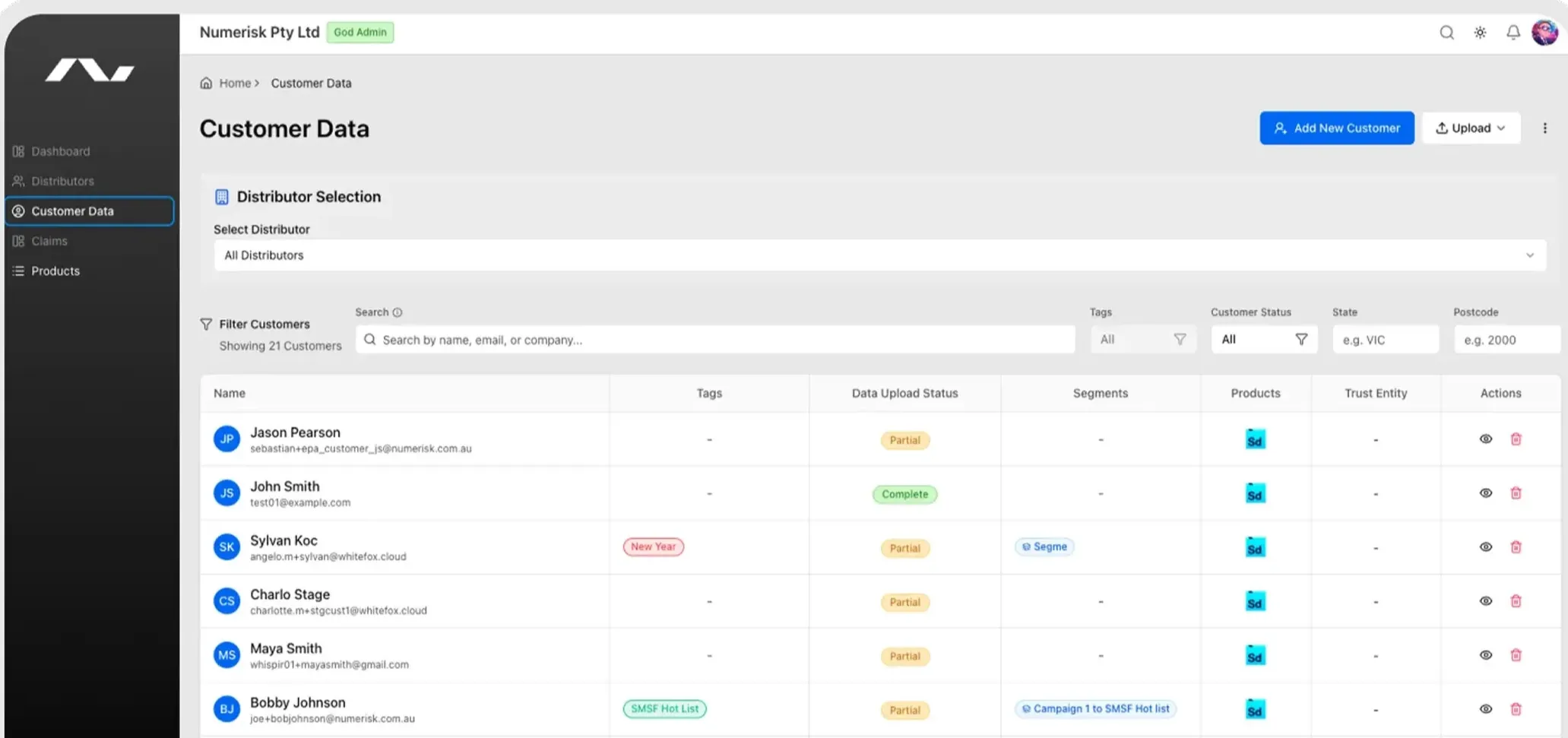This screenshot has width=1568, height=738.
Task: View Jason Pearson's details via eye icon
Action: point(1486,439)
